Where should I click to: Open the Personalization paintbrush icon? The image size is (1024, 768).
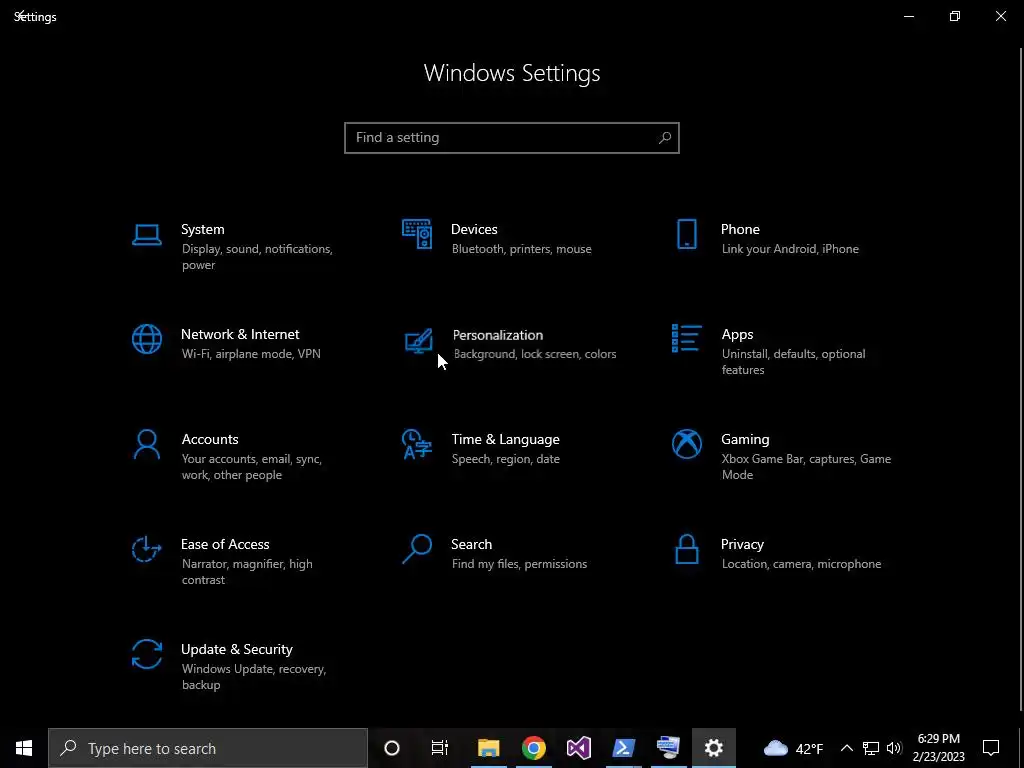[x=418, y=341]
